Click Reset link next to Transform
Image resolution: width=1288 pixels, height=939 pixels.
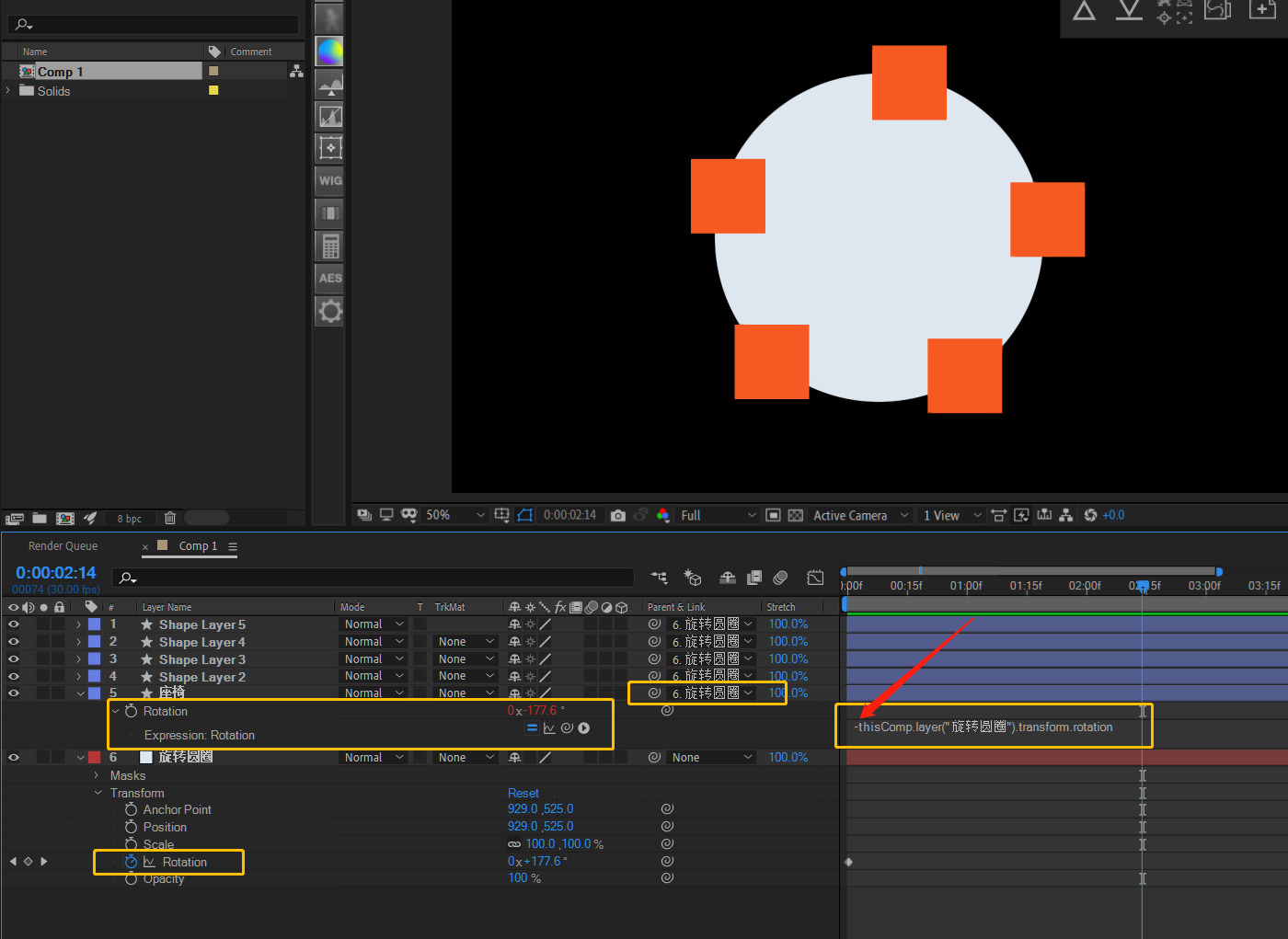(x=523, y=793)
